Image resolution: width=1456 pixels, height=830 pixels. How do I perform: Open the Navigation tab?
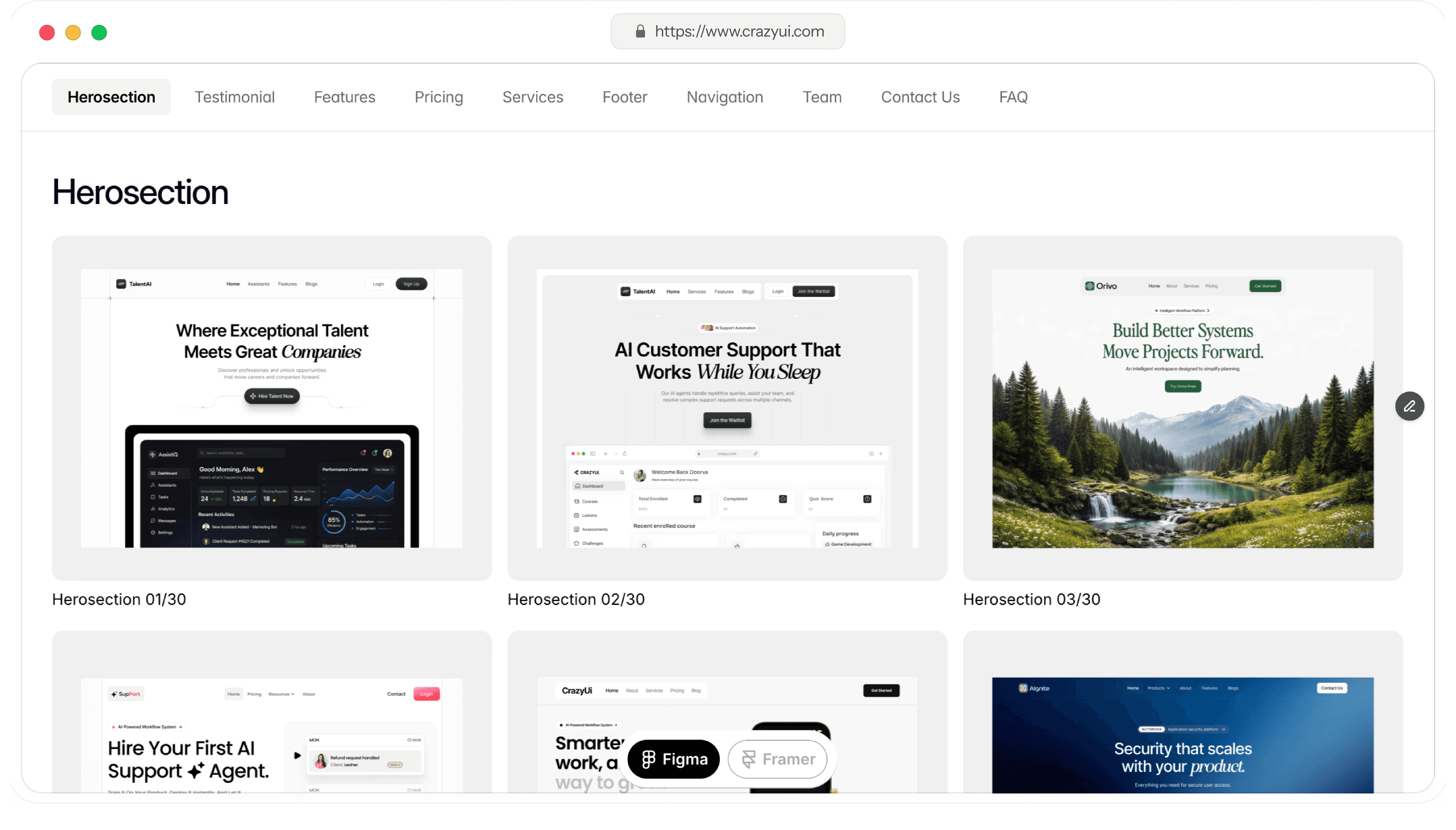tap(724, 97)
